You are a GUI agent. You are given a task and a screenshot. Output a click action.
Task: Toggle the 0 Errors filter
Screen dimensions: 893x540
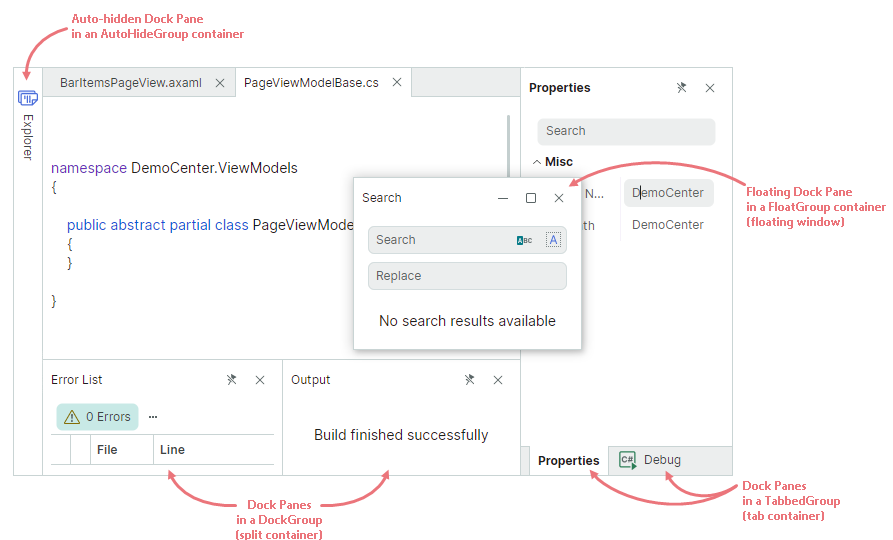97,417
